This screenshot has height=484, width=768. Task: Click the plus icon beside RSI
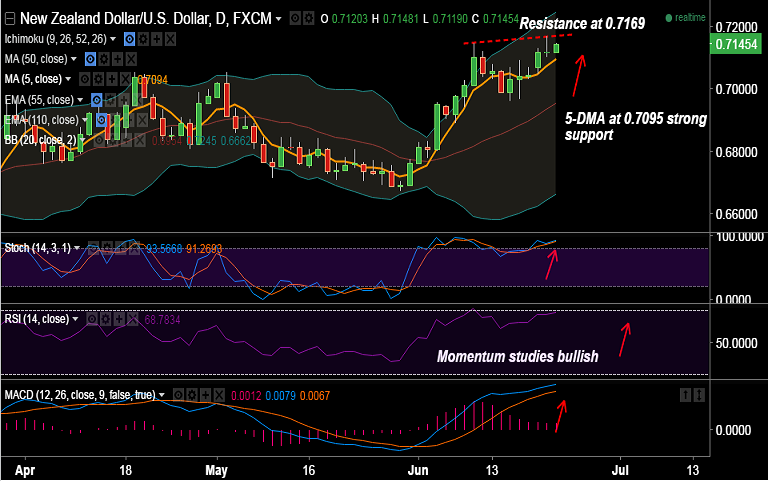(119, 319)
